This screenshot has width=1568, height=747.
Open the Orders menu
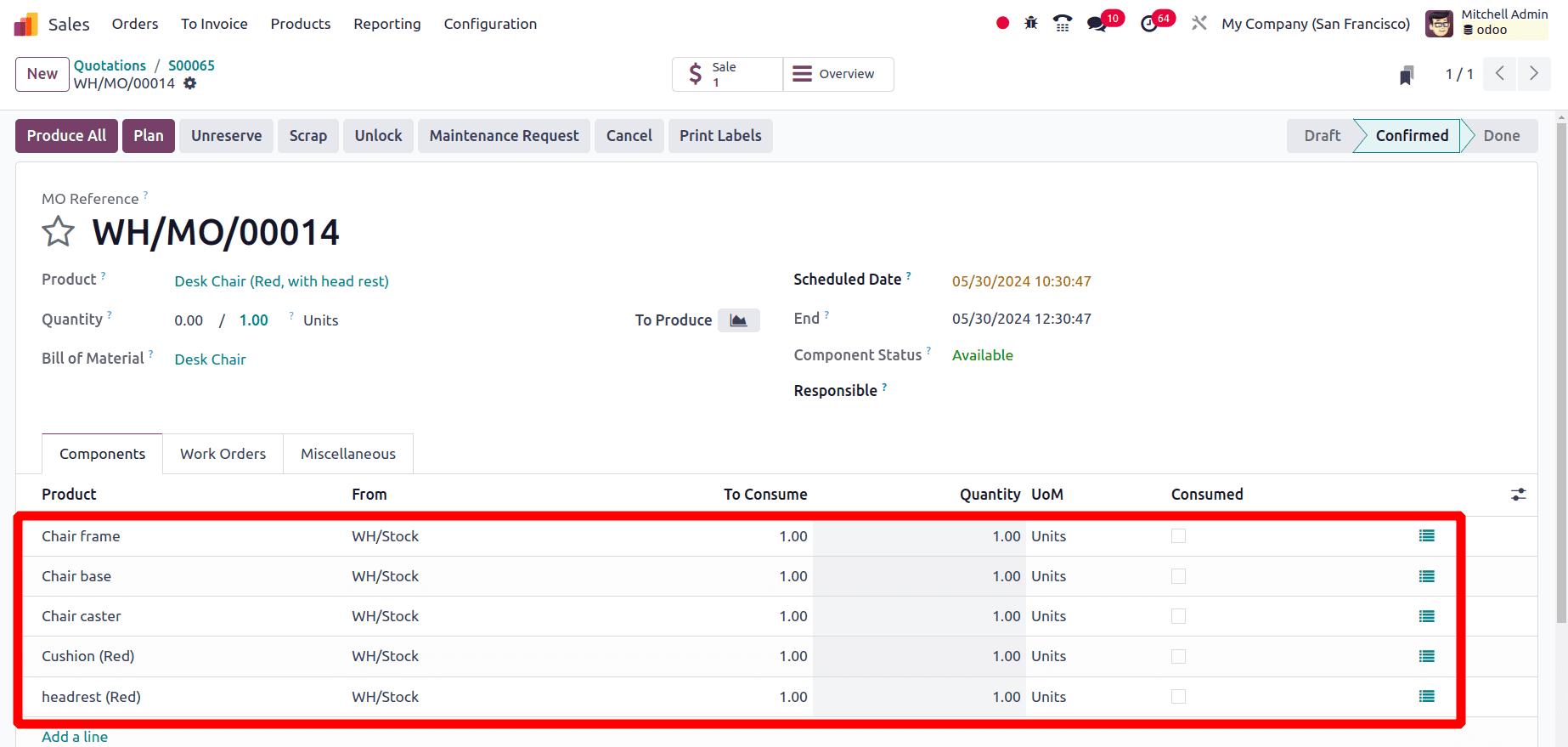[x=135, y=24]
